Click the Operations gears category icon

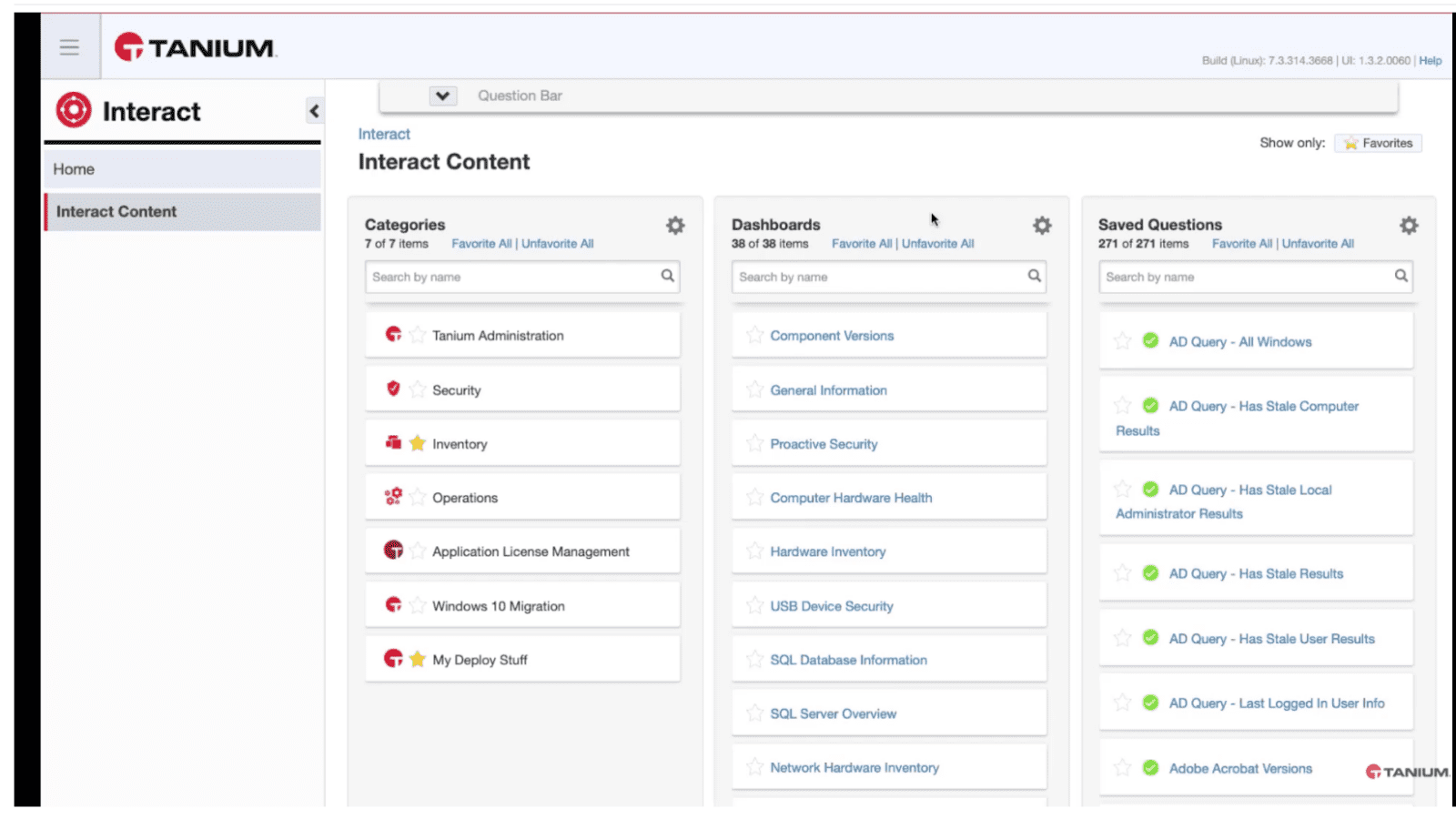[x=393, y=496]
